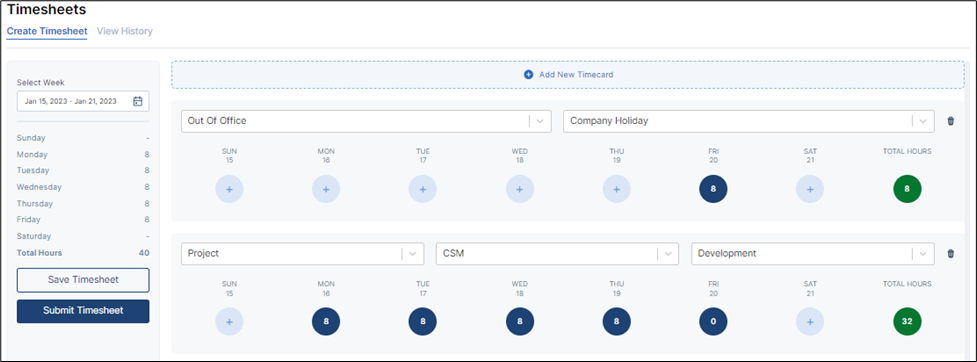Viewport: 977px width, 362px height.
Task: Add hours for Tuesday in Company Holiday row
Action: click(x=422, y=189)
